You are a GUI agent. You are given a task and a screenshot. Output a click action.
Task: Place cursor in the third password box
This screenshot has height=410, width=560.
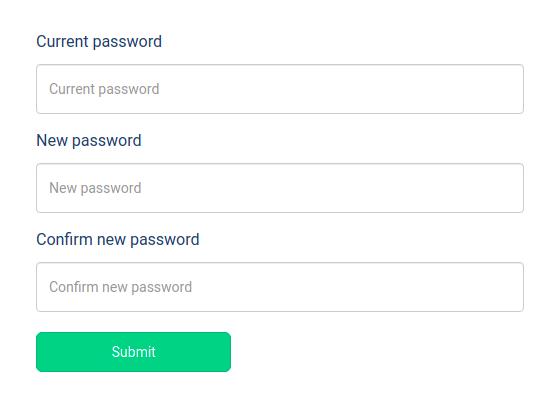point(280,287)
